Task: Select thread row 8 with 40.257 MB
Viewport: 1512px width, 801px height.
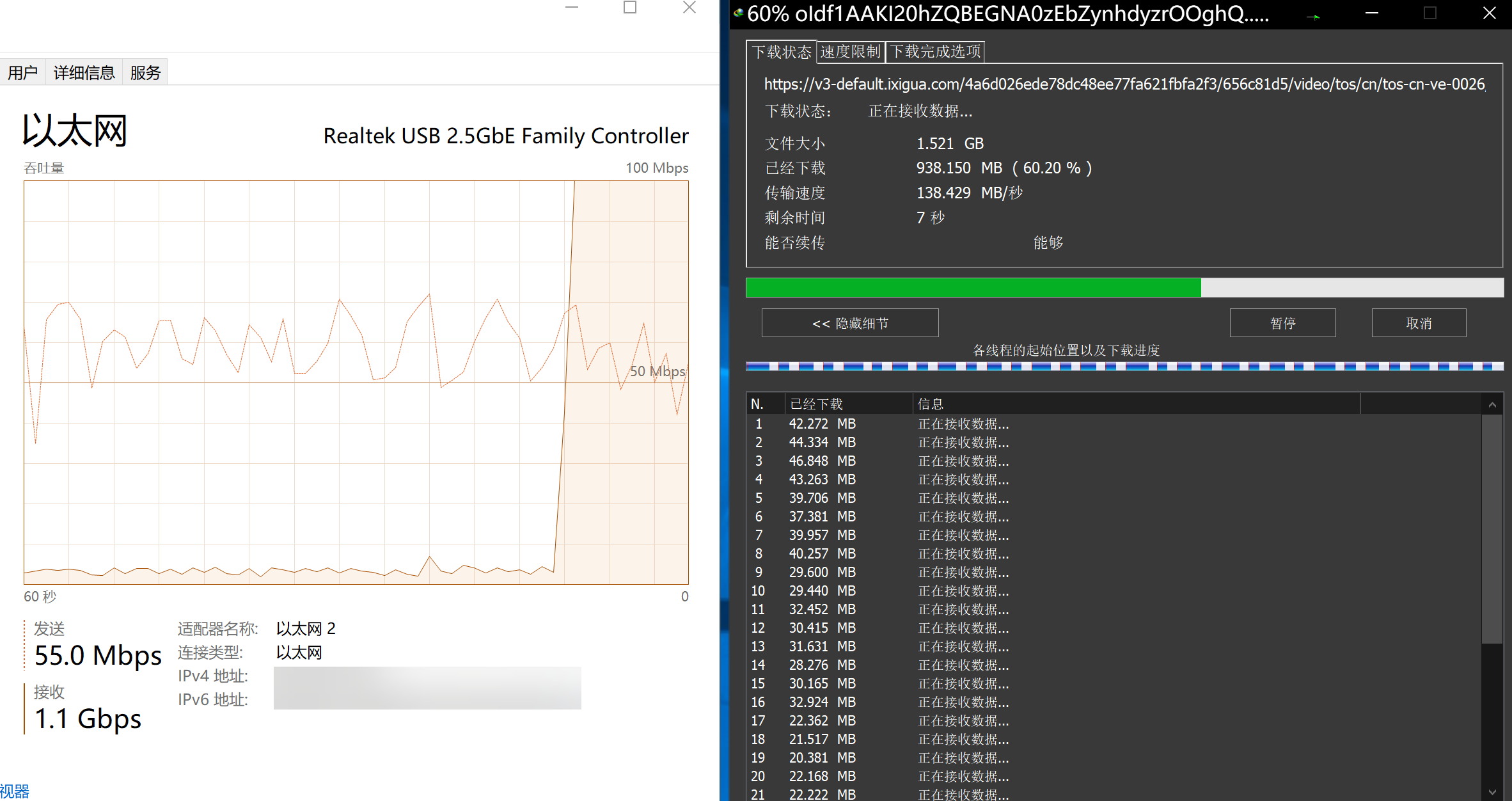Action: click(x=1114, y=553)
